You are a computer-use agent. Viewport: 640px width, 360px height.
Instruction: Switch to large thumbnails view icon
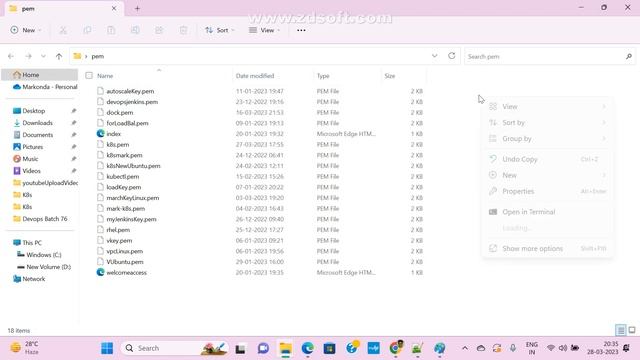[632, 330]
